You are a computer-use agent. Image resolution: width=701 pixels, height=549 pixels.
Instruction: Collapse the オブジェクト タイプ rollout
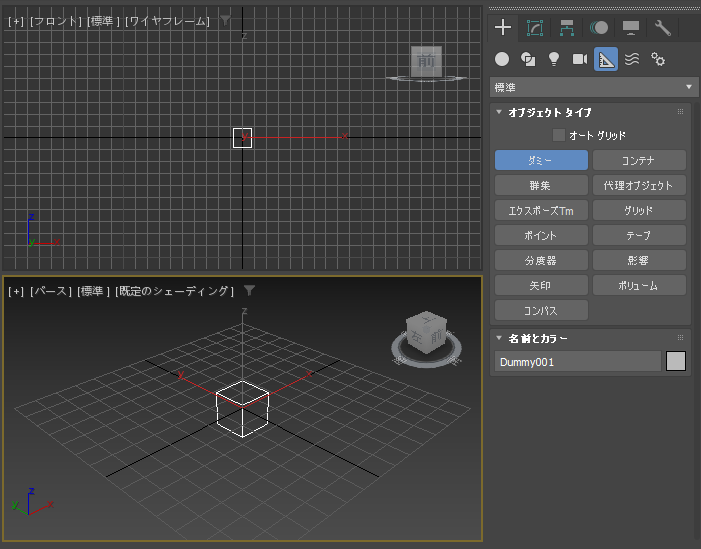(499, 112)
